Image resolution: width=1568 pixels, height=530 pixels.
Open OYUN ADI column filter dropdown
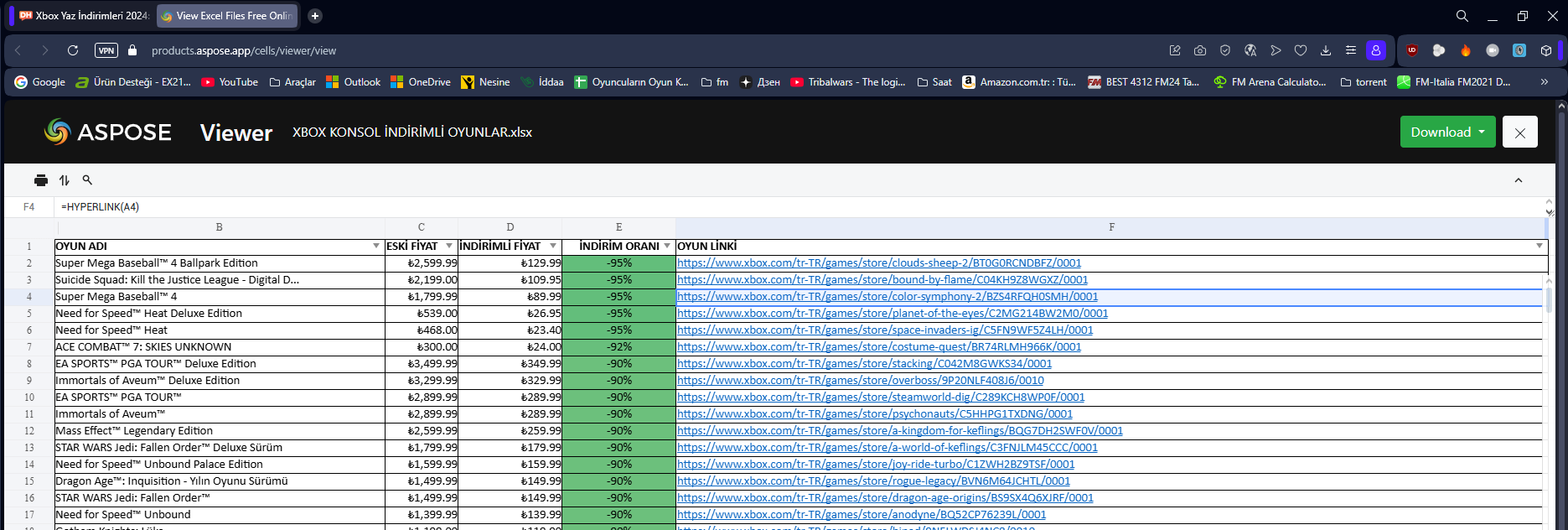click(x=376, y=246)
